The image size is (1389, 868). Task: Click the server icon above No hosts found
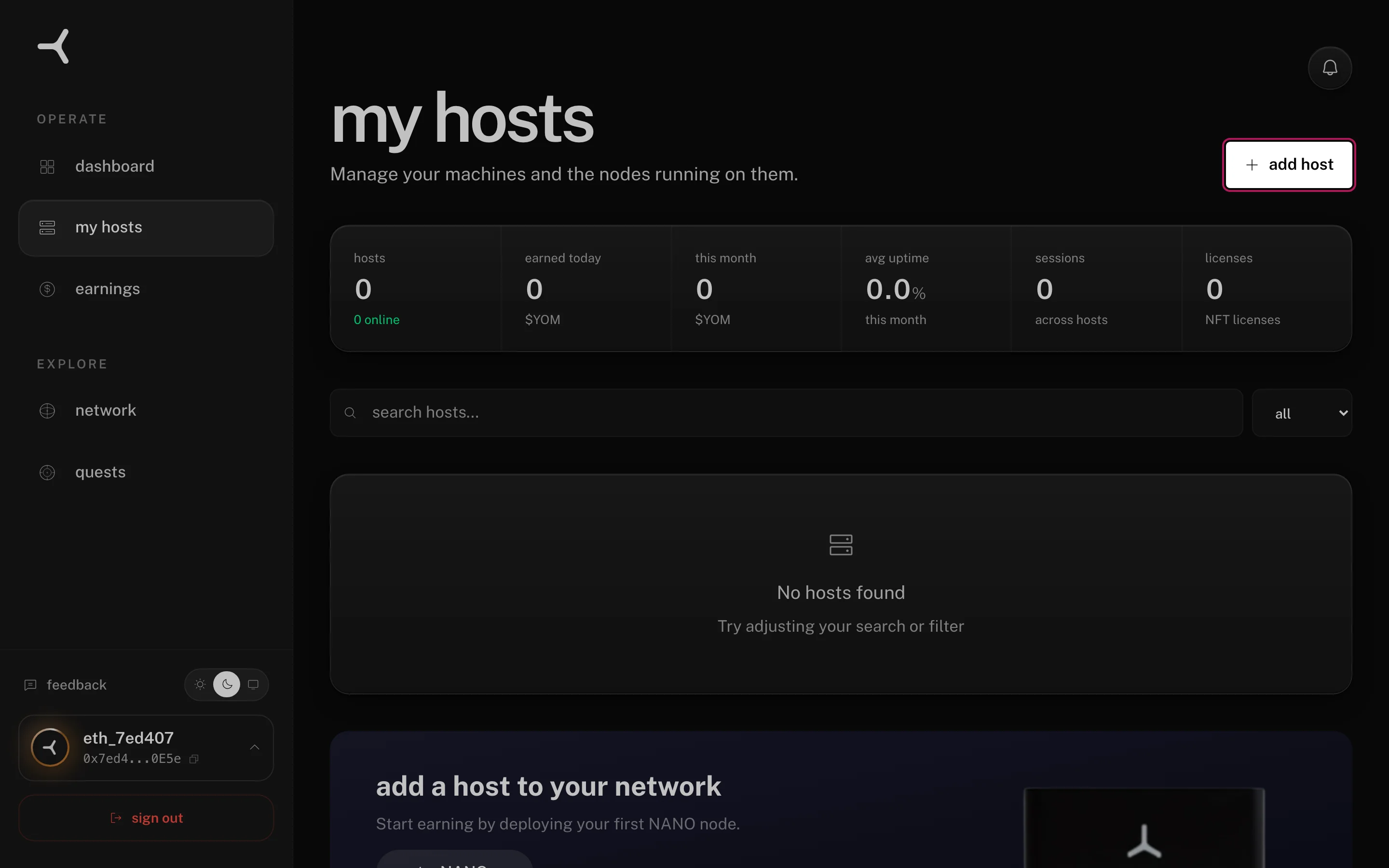[841, 545]
